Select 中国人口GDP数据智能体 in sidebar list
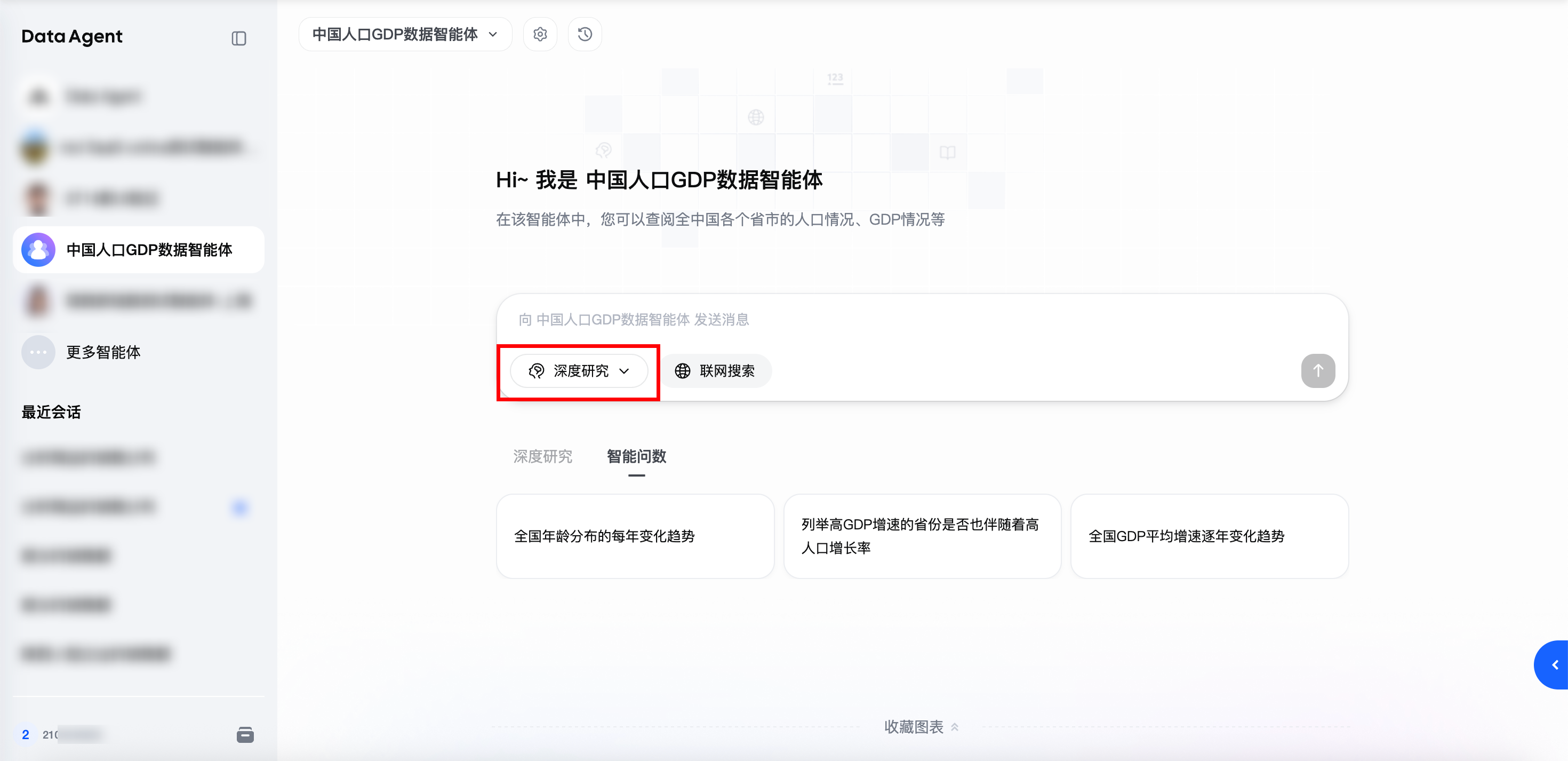Viewport: 1568px width, 761px height. (149, 250)
